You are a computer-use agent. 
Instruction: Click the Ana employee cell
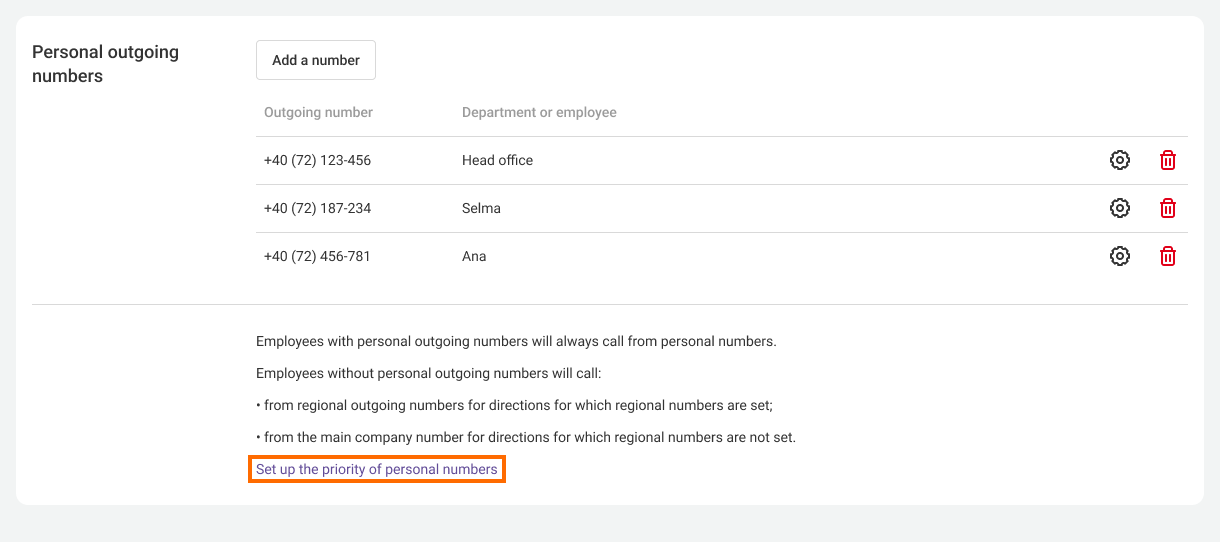tap(474, 256)
